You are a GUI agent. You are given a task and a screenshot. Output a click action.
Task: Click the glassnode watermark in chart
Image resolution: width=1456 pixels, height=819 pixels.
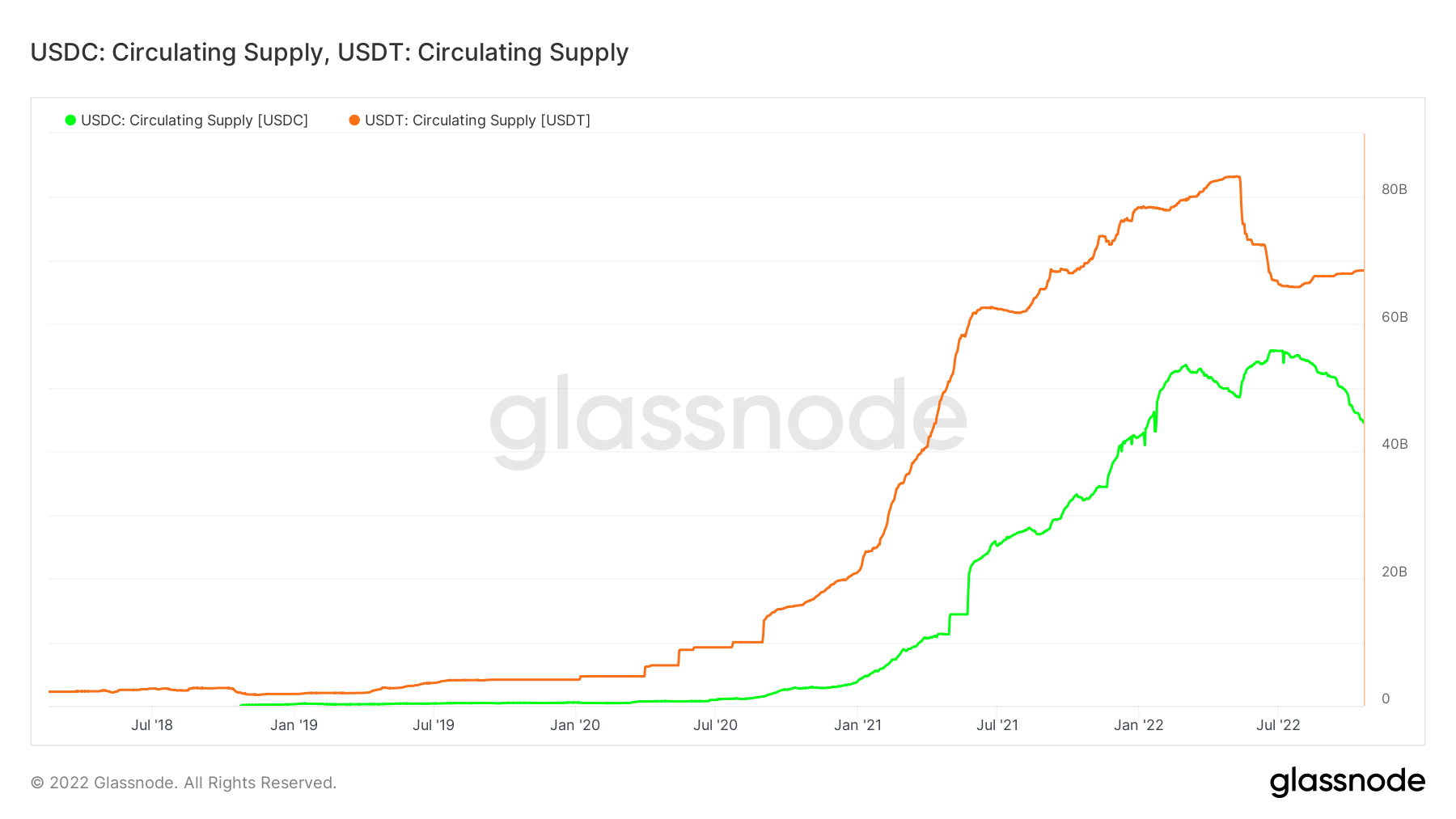[728, 420]
